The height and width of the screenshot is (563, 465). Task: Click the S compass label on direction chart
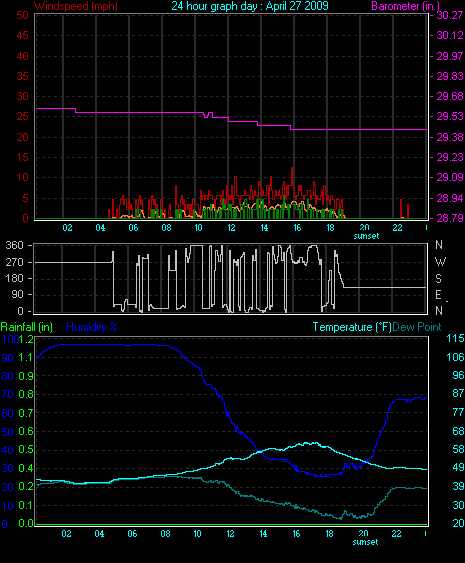pyautogui.click(x=438, y=279)
